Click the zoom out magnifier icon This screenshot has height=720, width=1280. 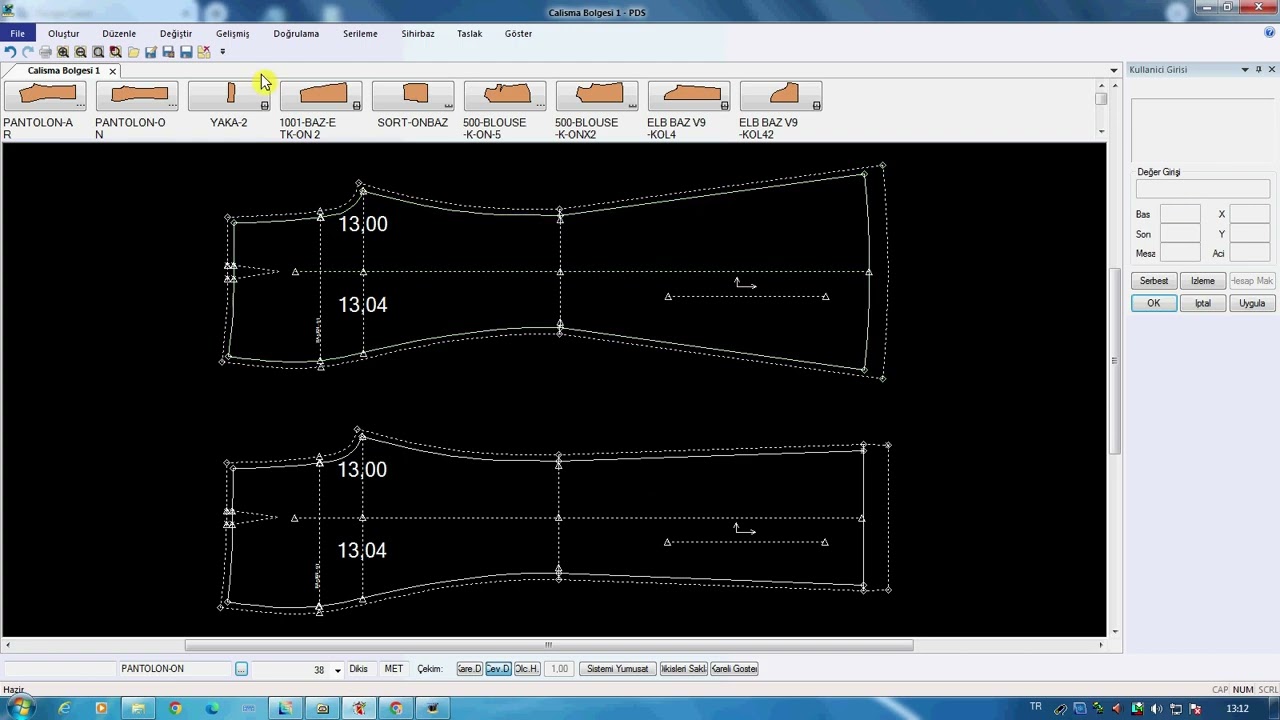coord(81,52)
